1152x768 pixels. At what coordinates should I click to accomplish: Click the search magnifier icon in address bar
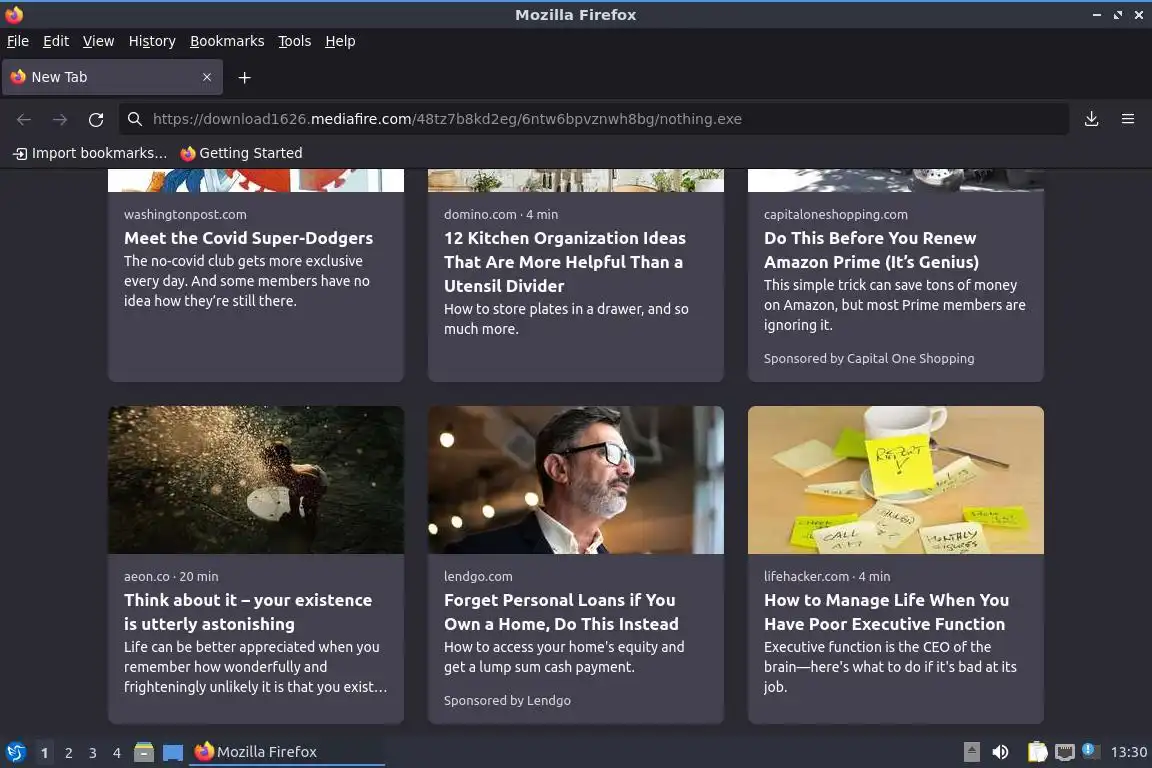pos(134,119)
